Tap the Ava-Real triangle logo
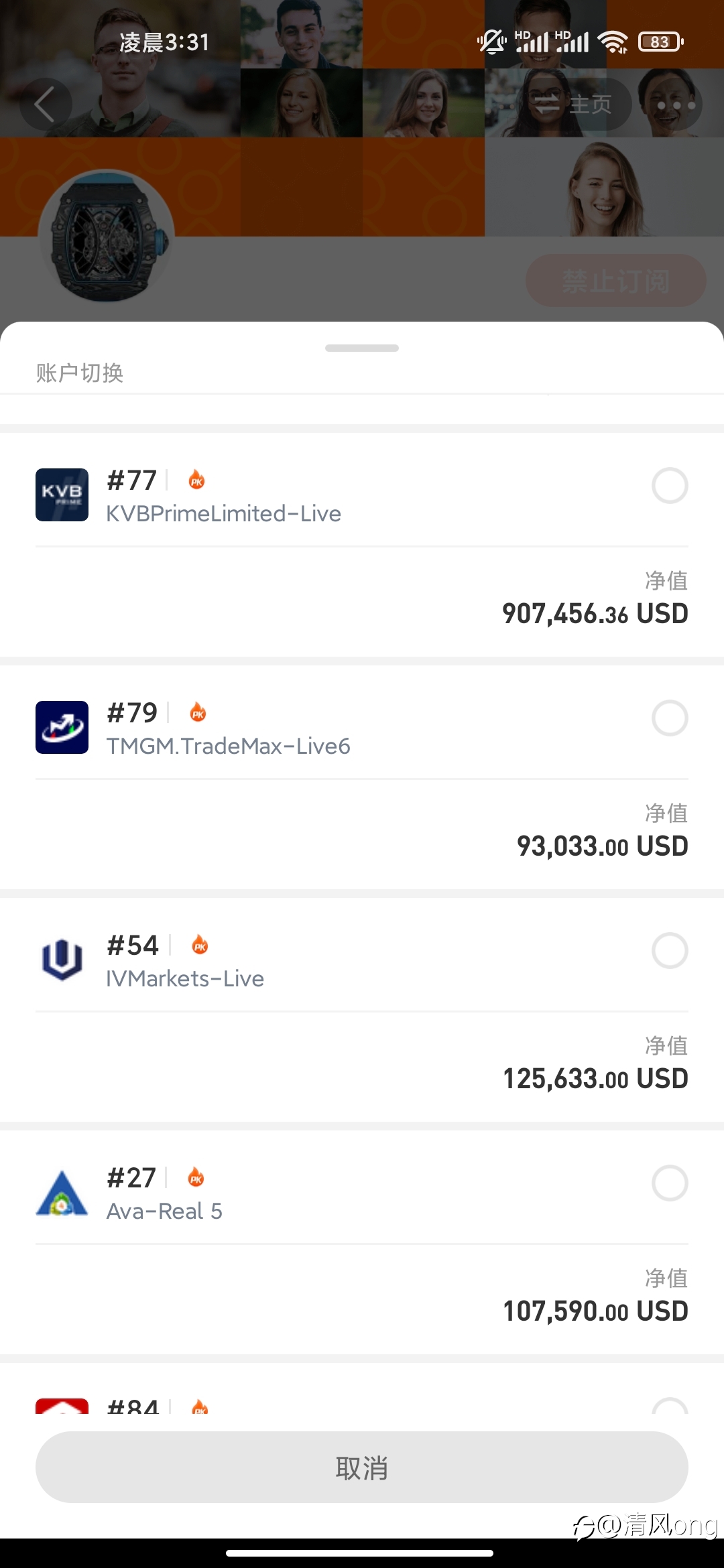724x1568 pixels. (62, 1193)
